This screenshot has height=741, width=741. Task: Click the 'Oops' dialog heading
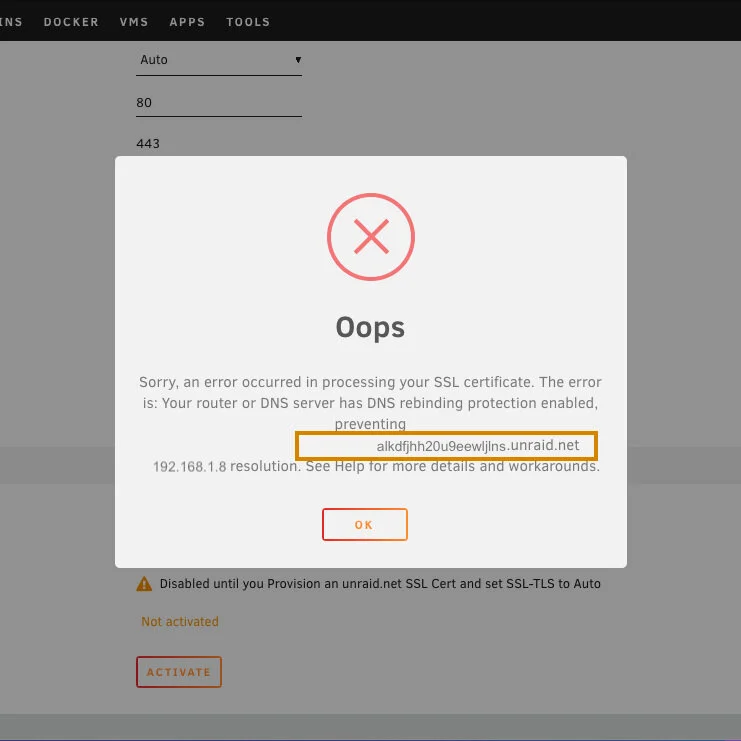tap(370, 327)
